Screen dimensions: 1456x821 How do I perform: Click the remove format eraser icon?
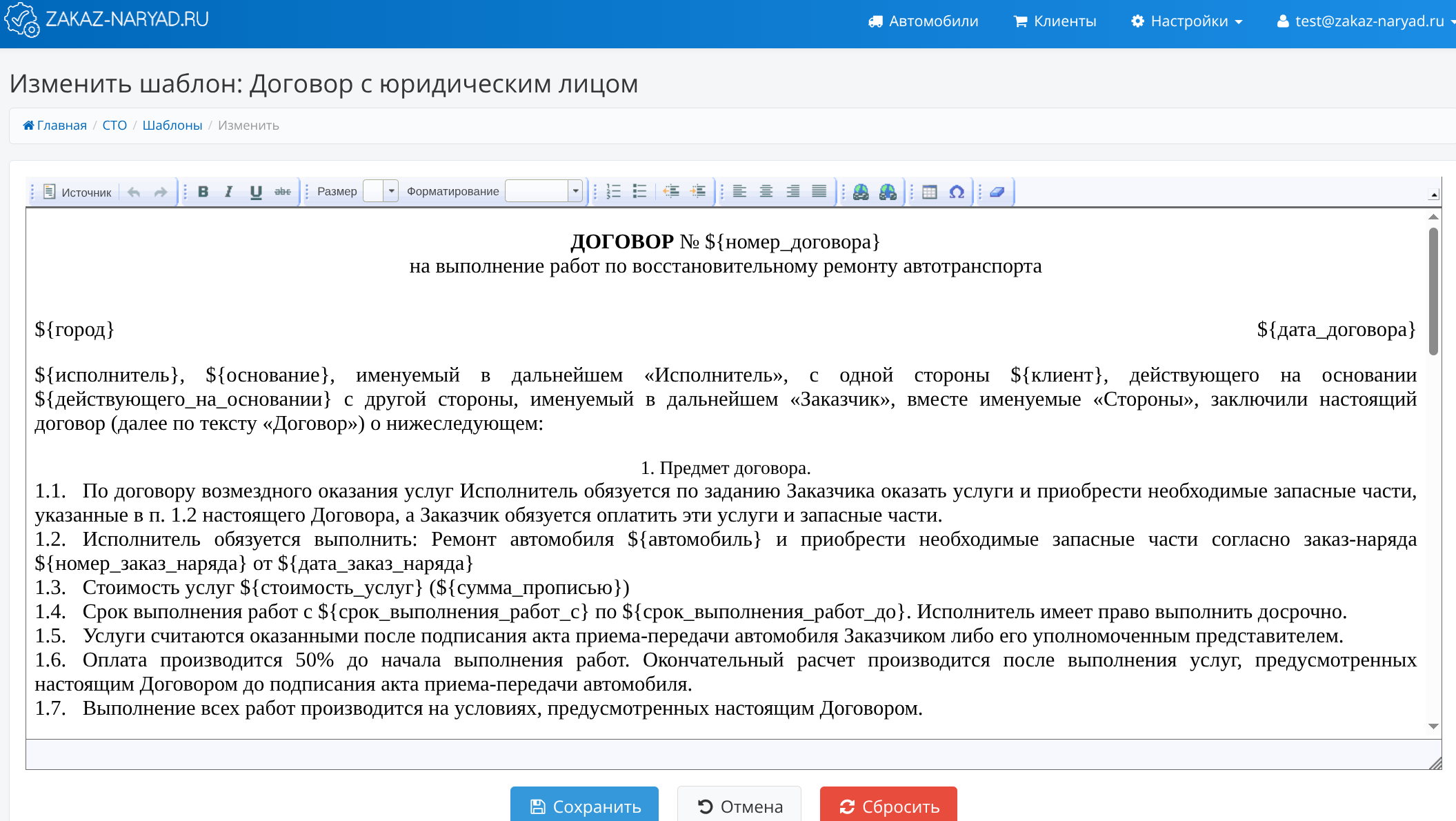click(997, 192)
